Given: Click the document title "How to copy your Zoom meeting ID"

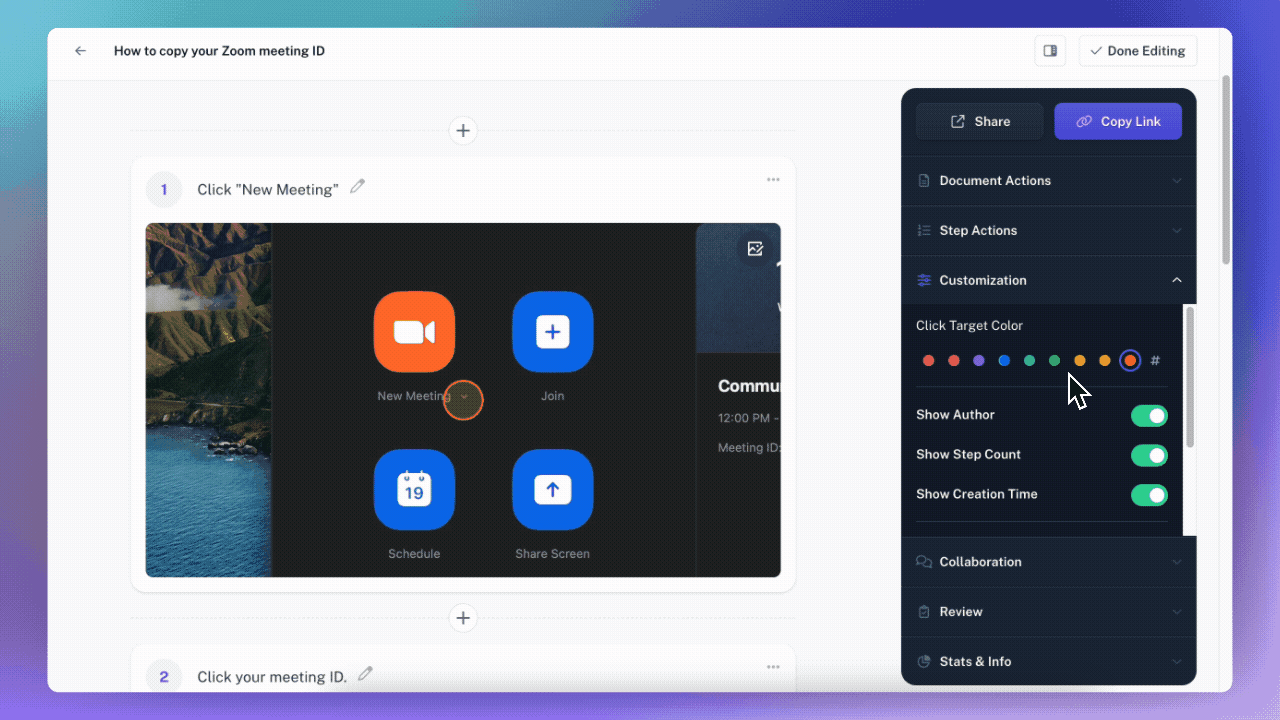Looking at the screenshot, I should [x=219, y=51].
